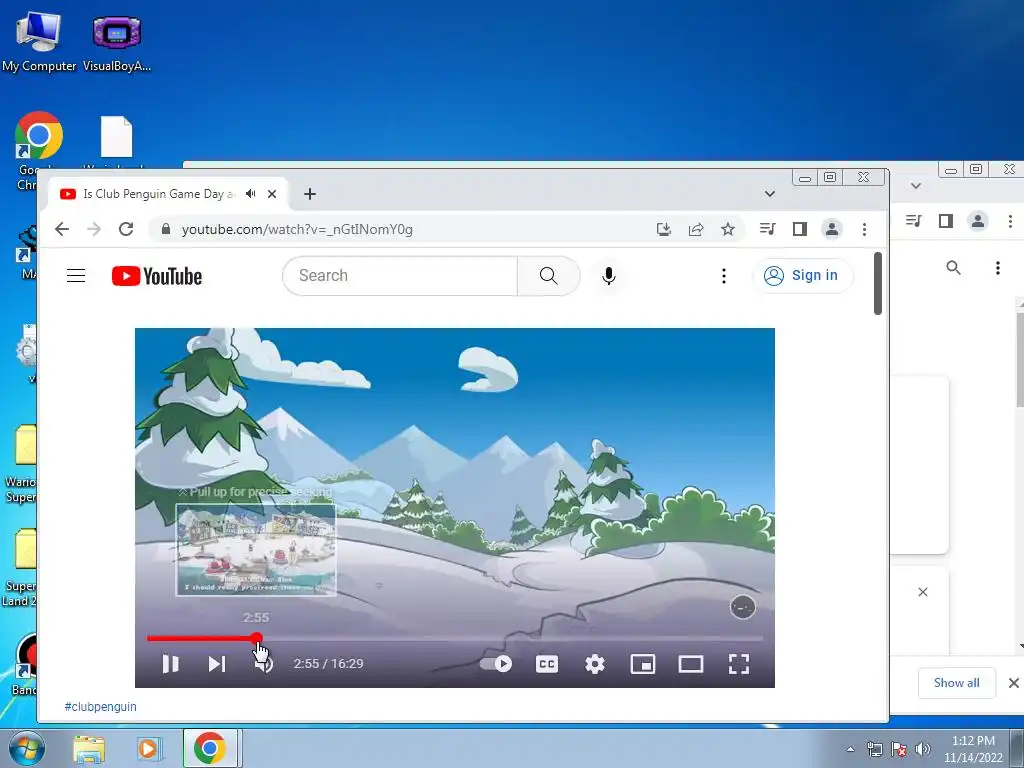Open media controls in the background Chrome window
Image resolution: width=1024 pixels, height=768 pixels.
(x=914, y=221)
